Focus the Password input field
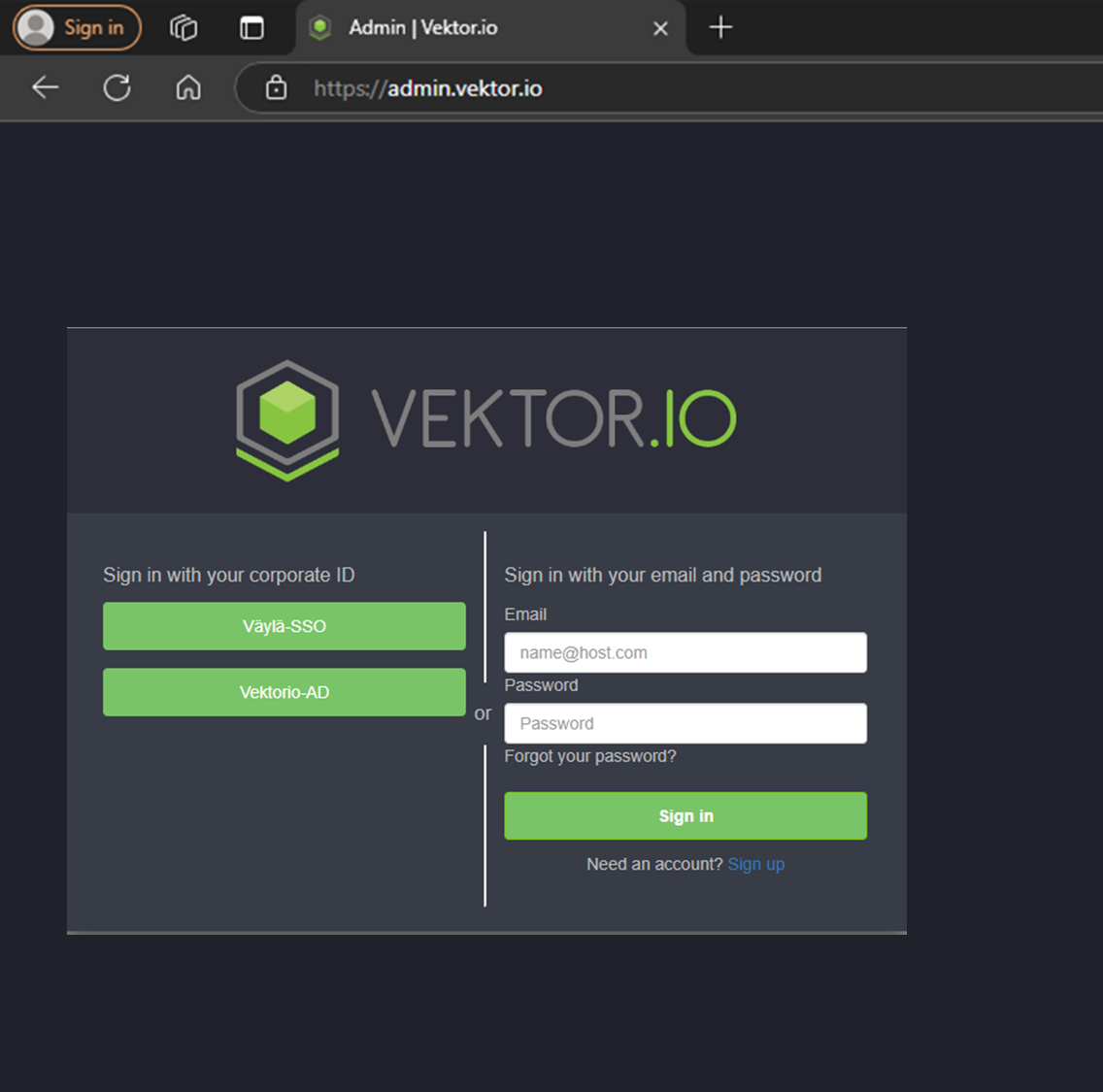Viewport: 1103px width, 1092px height. coord(685,723)
